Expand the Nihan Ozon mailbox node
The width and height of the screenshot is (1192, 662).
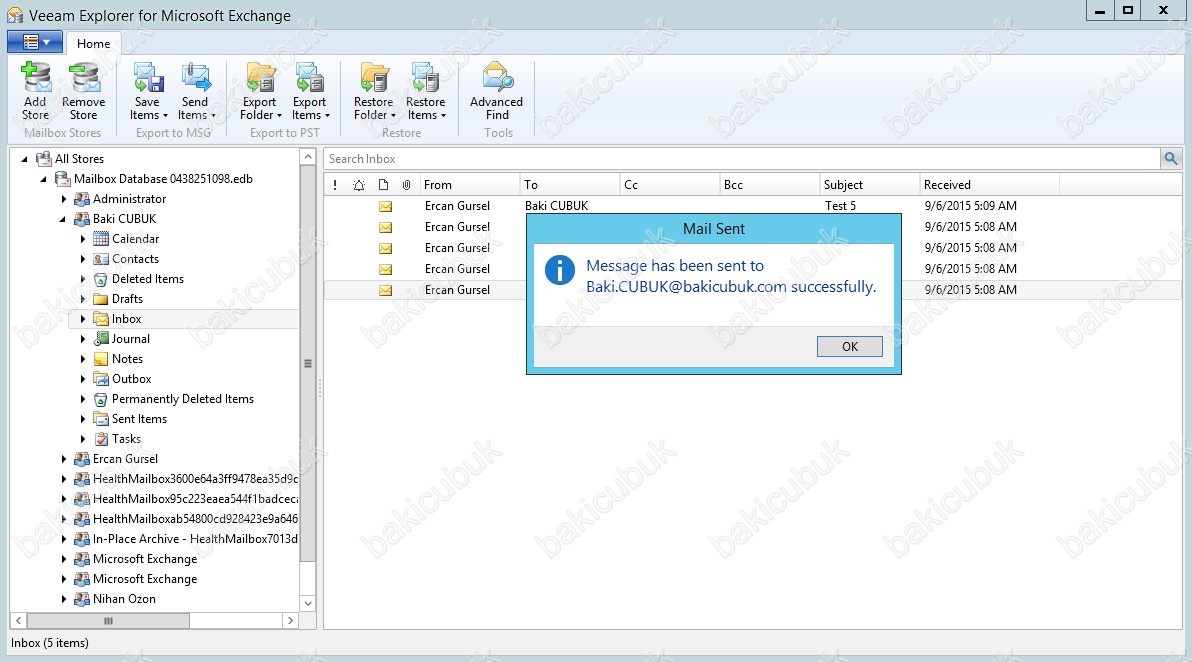[x=64, y=599]
